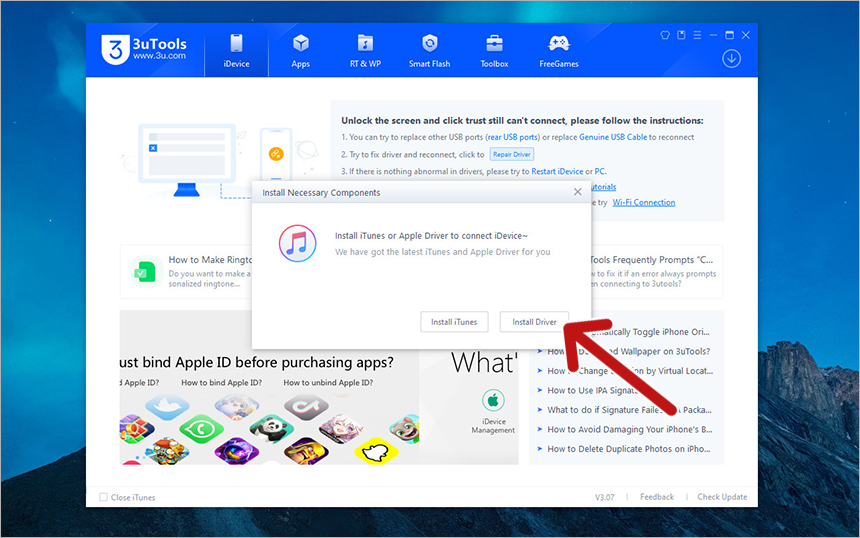Select the Smart Flash tab
Screen dimensions: 860x538
tap(429, 50)
